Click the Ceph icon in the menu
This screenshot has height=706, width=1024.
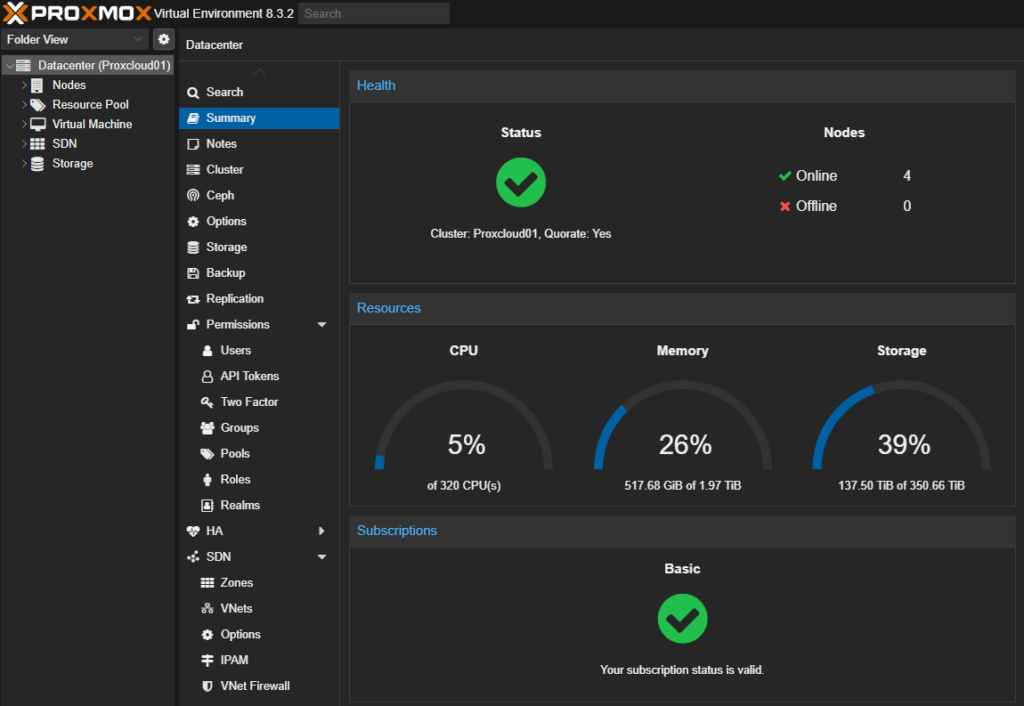click(x=194, y=196)
